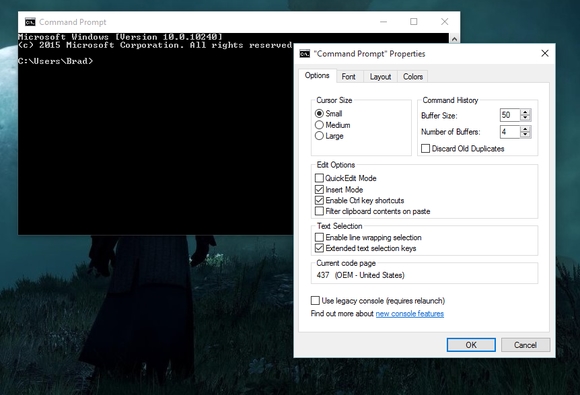Enable Filter clipboard contents on paste
The image size is (580, 395).
(x=319, y=211)
